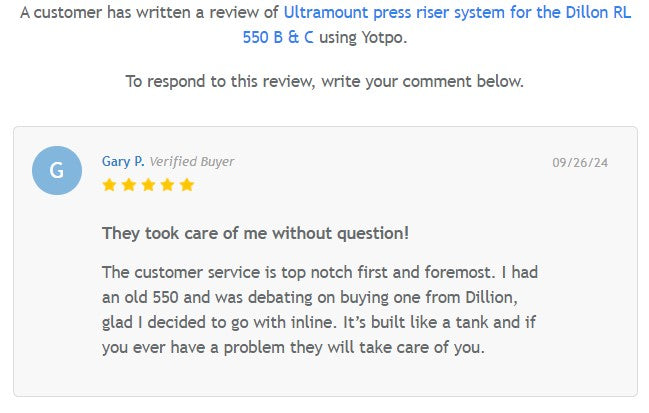Click the review date 09/26/24
The image size is (649, 413).
click(580, 162)
